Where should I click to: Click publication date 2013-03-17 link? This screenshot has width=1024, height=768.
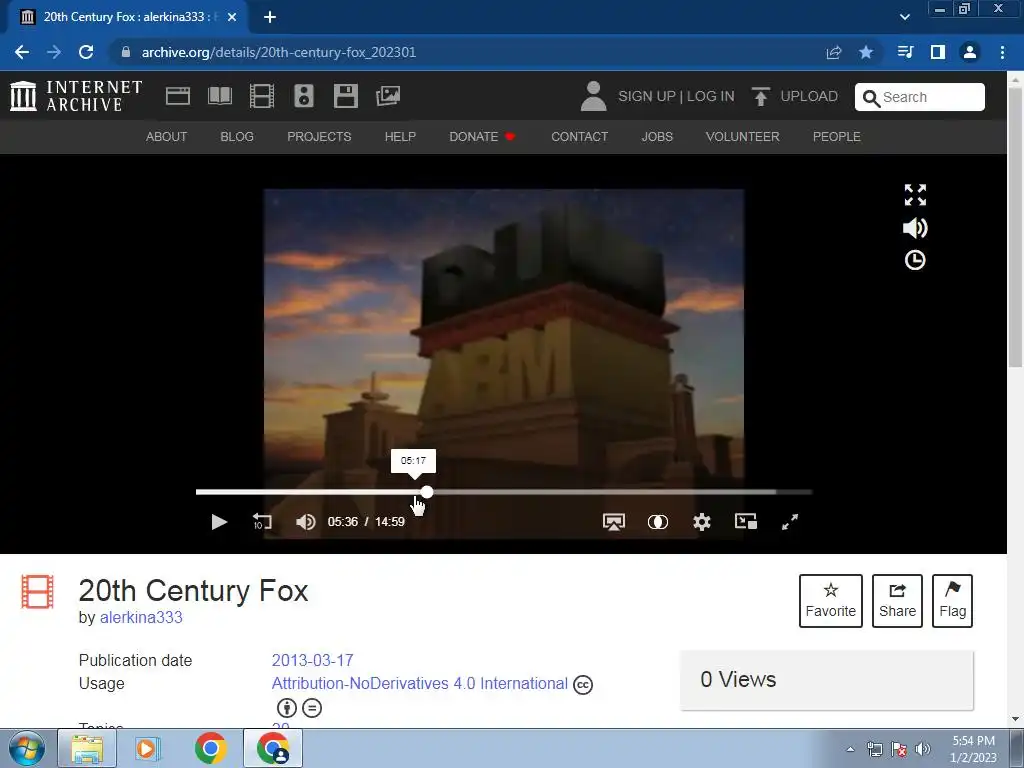pyautogui.click(x=312, y=660)
